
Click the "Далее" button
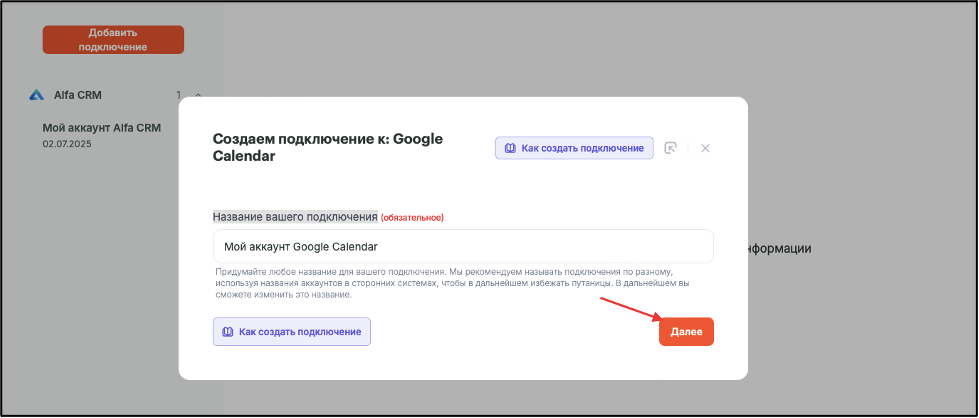pyautogui.click(x=686, y=332)
